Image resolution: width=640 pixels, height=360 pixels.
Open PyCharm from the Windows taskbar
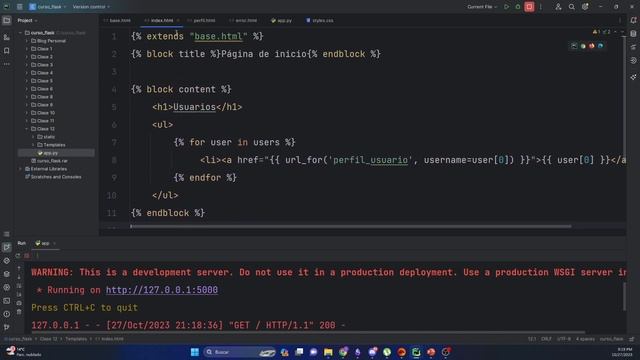(416, 352)
